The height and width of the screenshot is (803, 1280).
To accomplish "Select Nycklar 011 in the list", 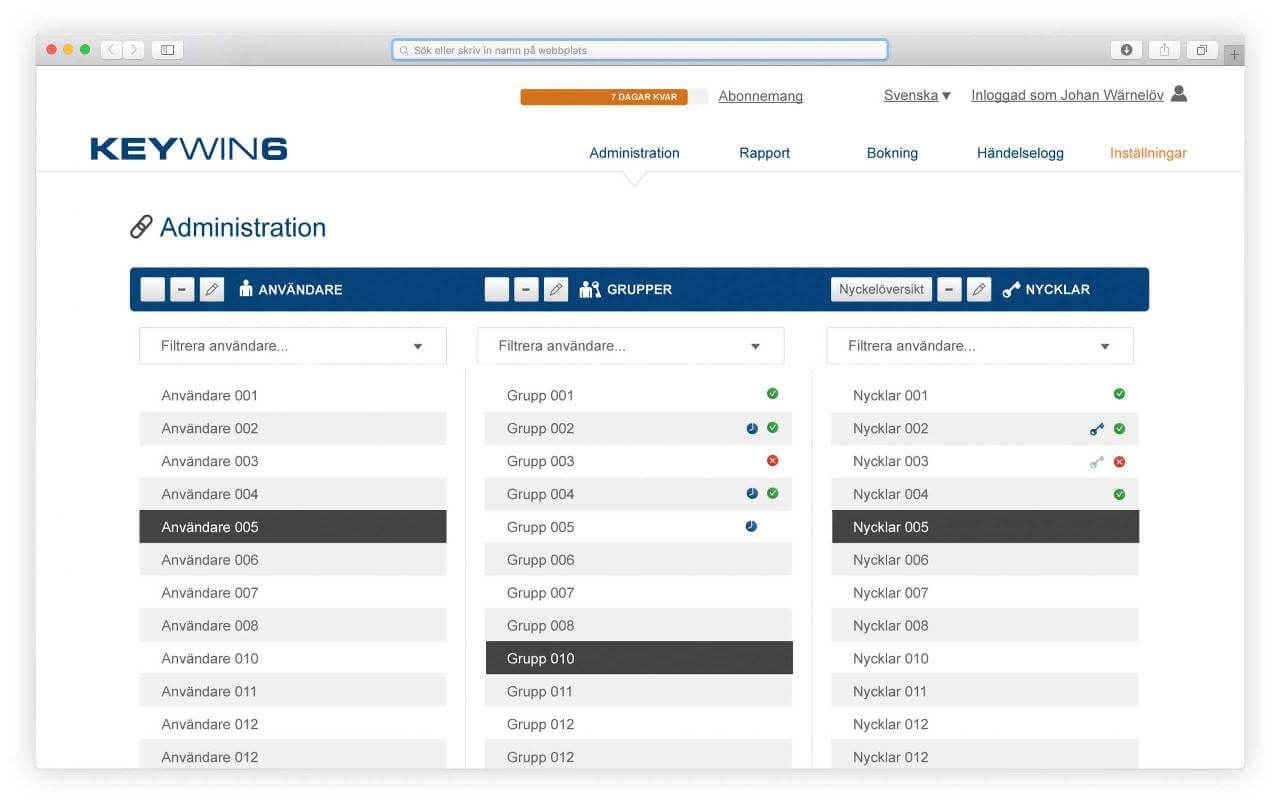I will pyautogui.click(x=985, y=691).
